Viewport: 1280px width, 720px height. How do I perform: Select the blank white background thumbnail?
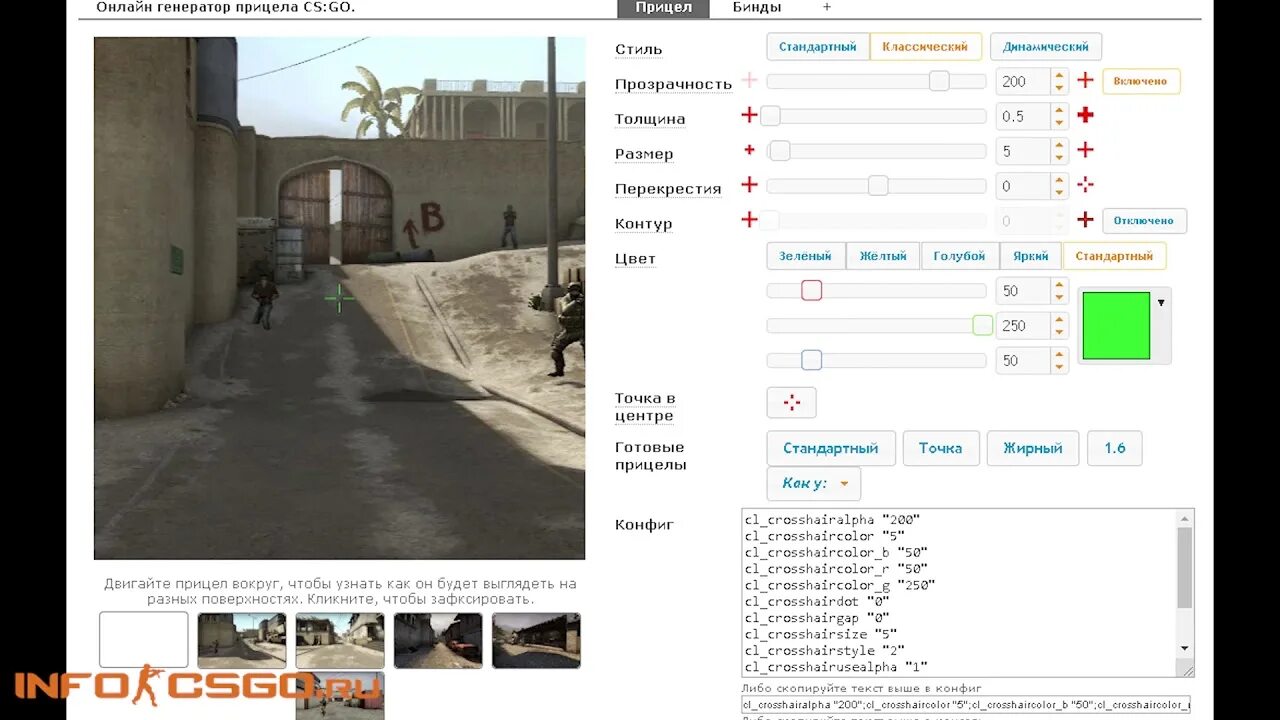144,640
